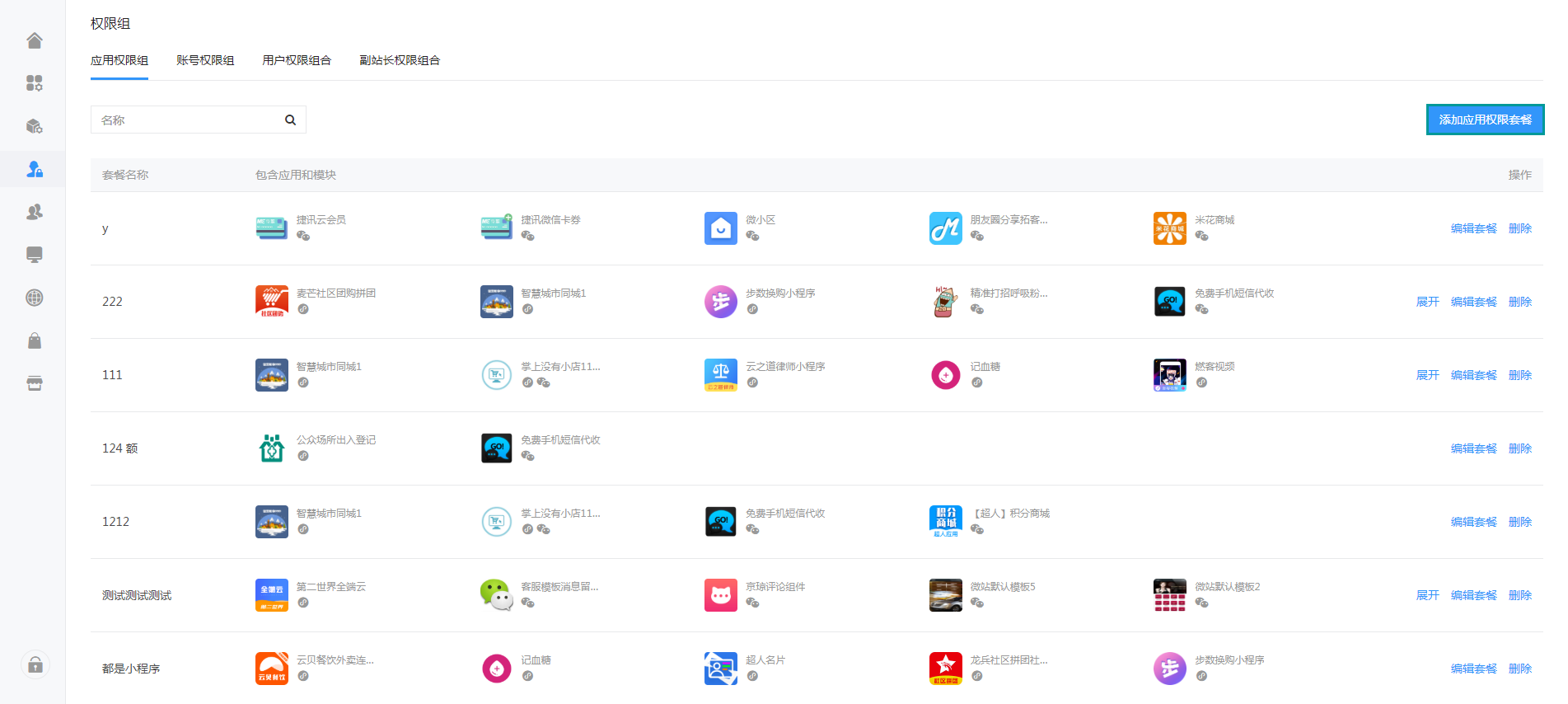Click the 米花商城 app icon
Screen dimensions: 1568x704
[1170, 228]
